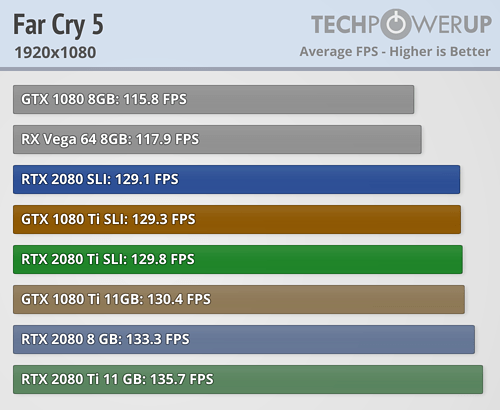Click the blue RTX 2080 SLI bar

237,179
